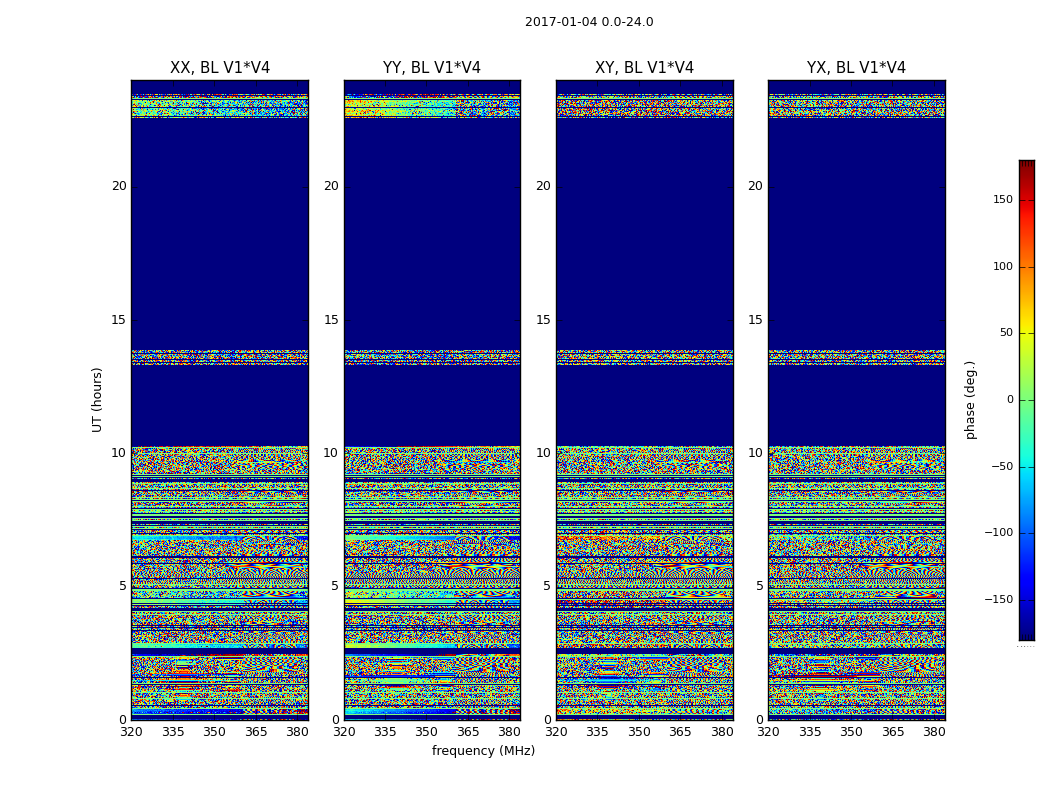Click y-tick 15 of the XX panel
Viewport: 1050px width, 800px height.
click(119, 319)
